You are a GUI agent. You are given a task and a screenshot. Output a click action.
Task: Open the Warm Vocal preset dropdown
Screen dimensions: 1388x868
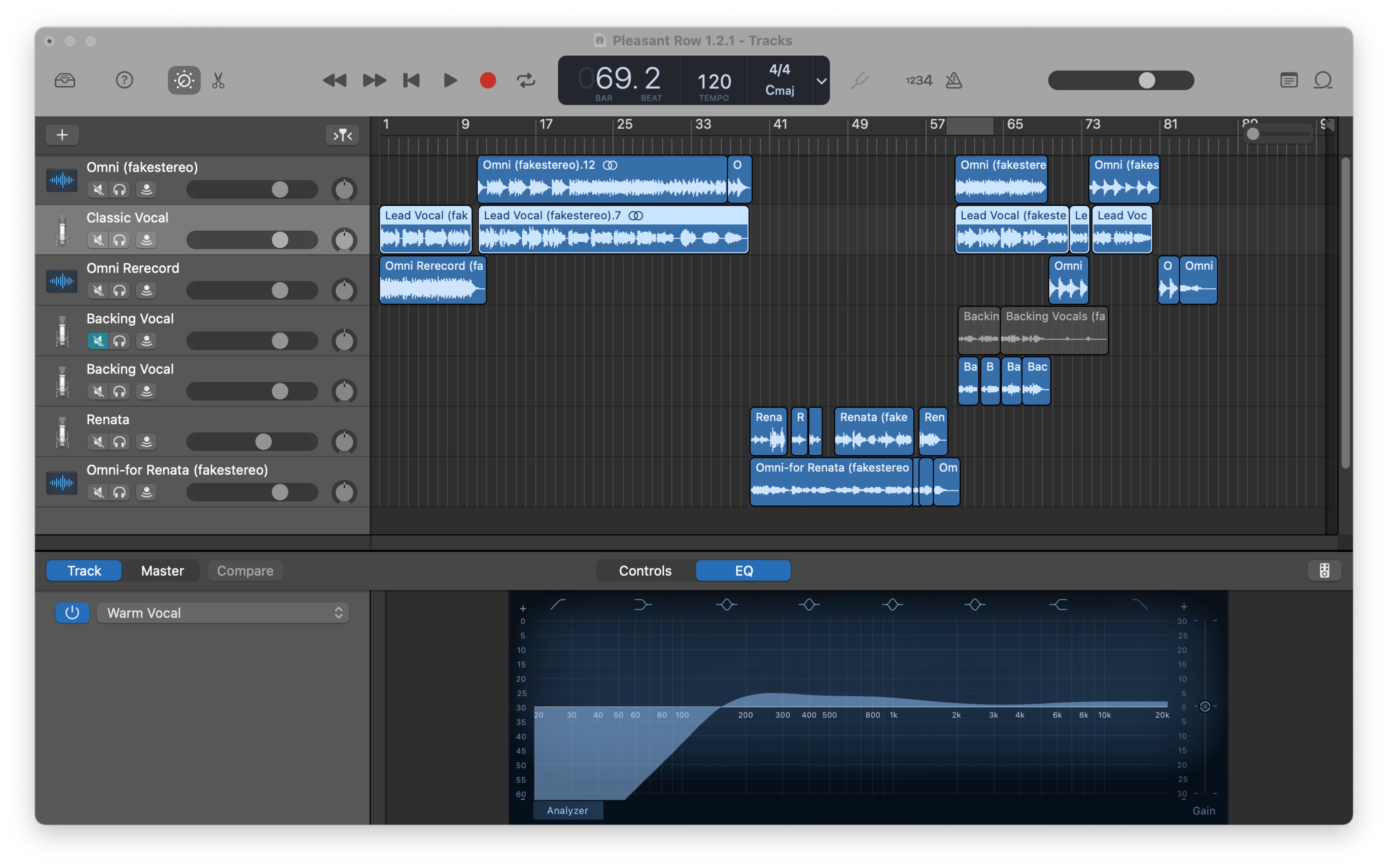click(x=223, y=613)
